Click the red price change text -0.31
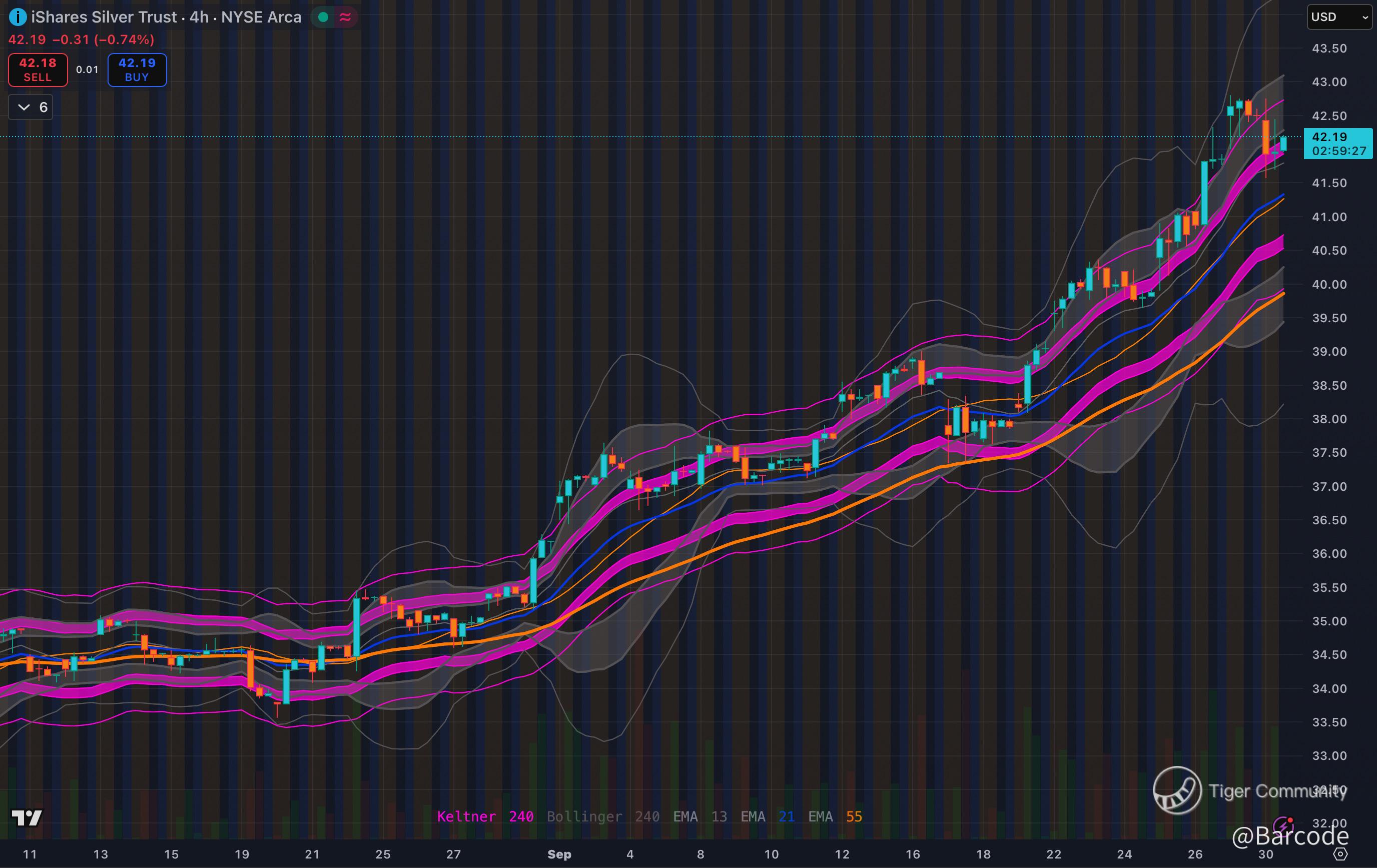1377x868 pixels. tap(71, 40)
